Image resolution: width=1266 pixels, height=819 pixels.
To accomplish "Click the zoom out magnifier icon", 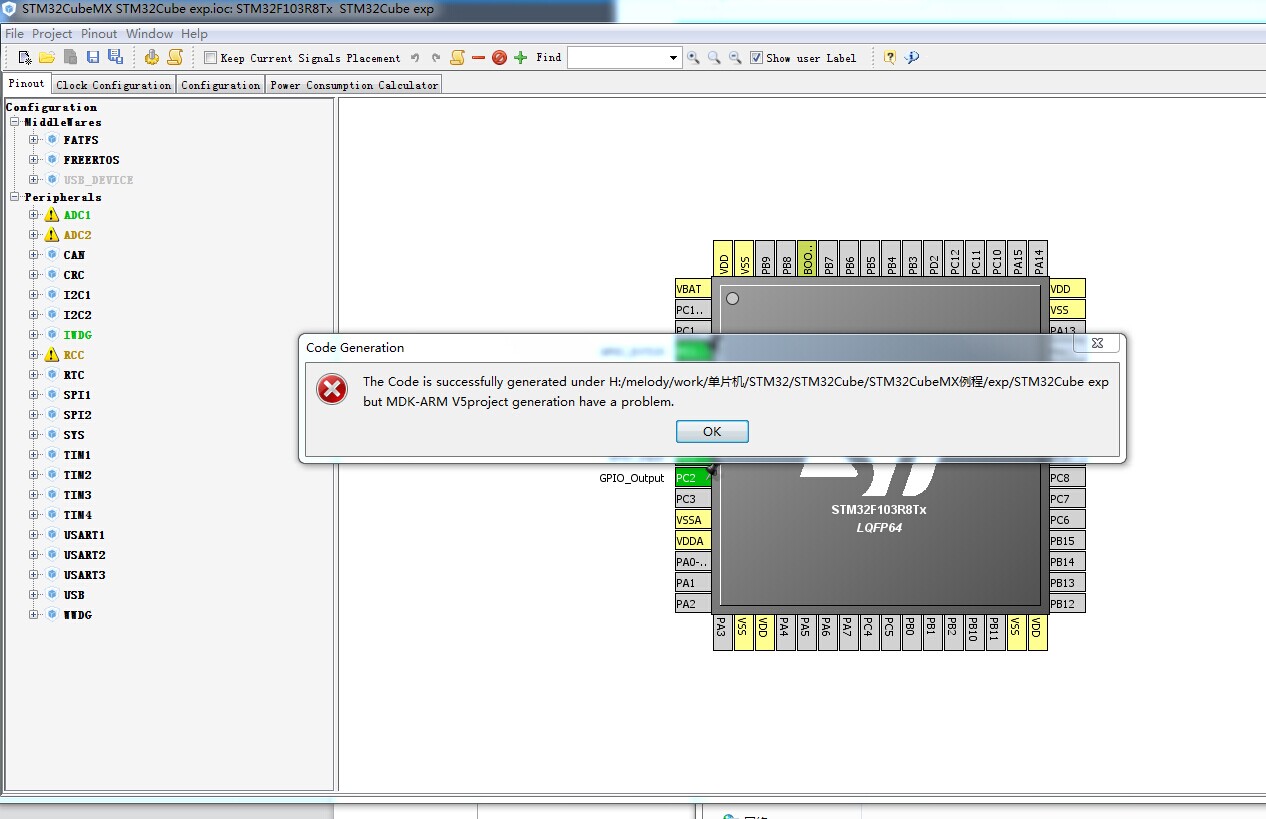I will (x=735, y=58).
